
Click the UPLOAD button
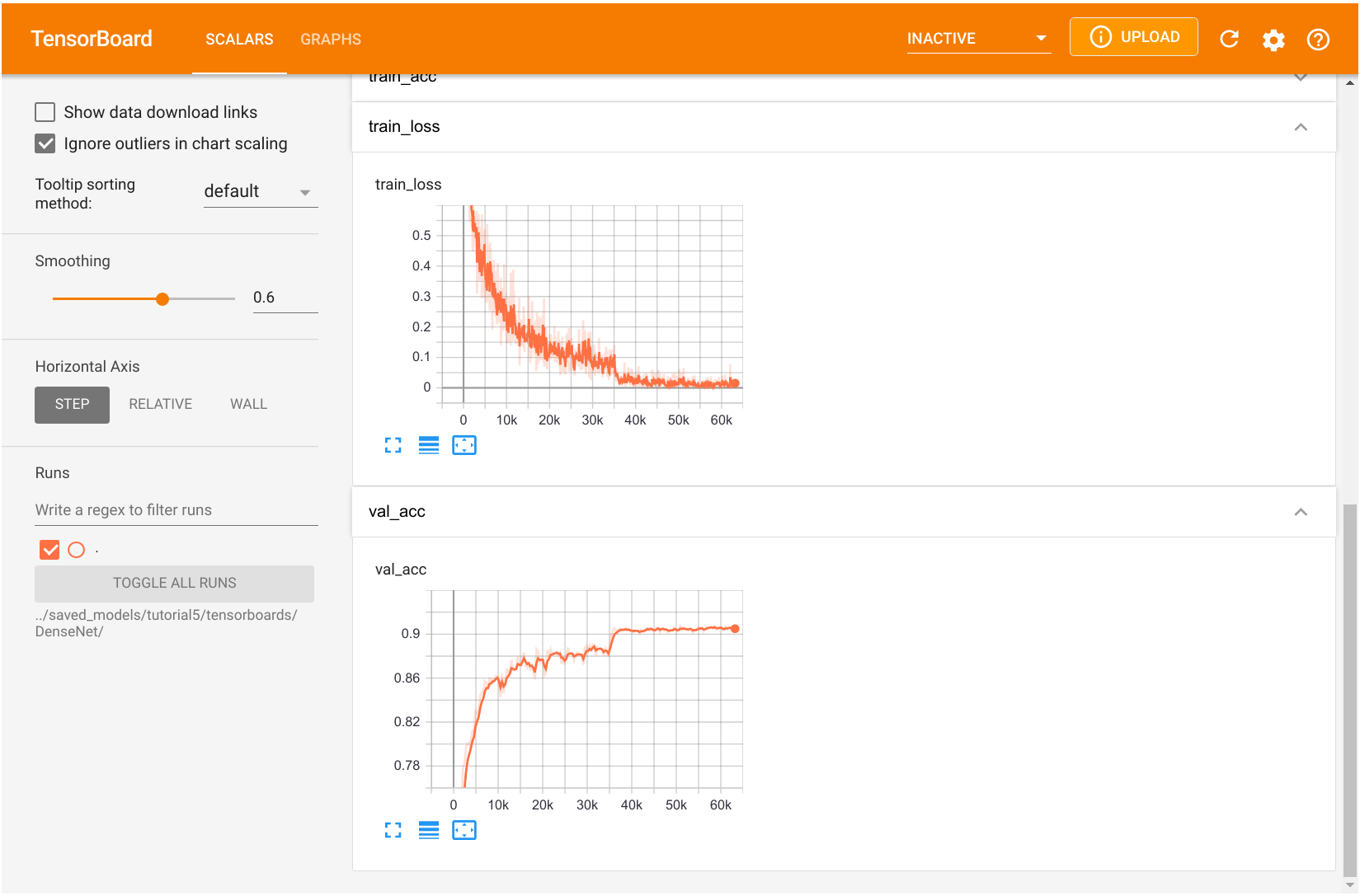click(1133, 36)
